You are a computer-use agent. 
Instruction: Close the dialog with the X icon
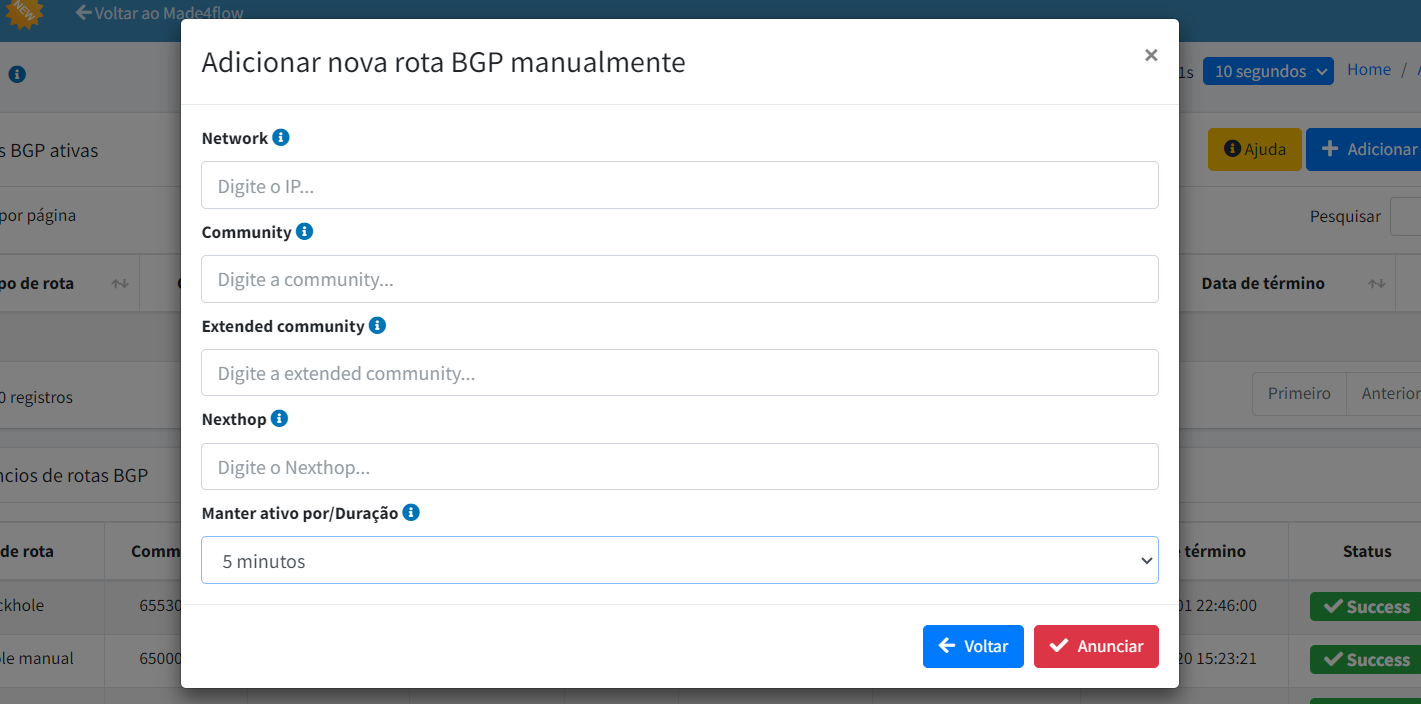[1151, 56]
